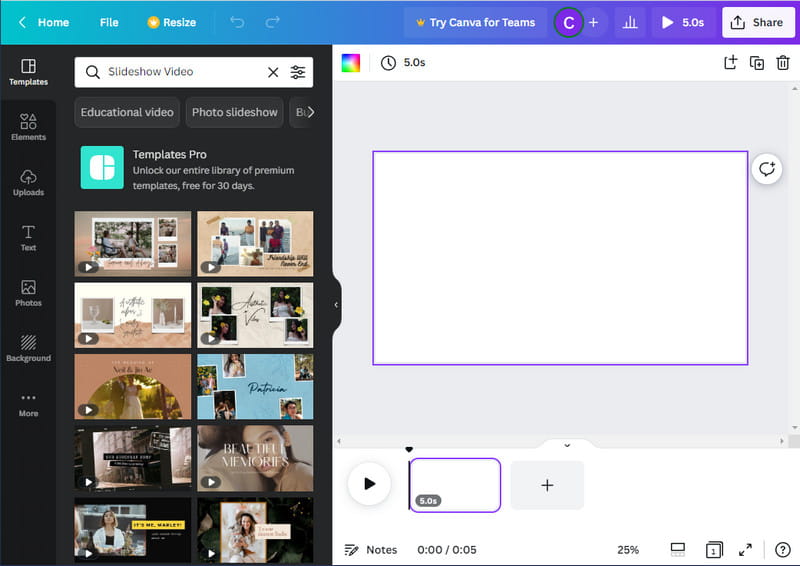The height and width of the screenshot is (566, 800).
Task: Select the It's Me Marley template
Action: tap(133, 530)
